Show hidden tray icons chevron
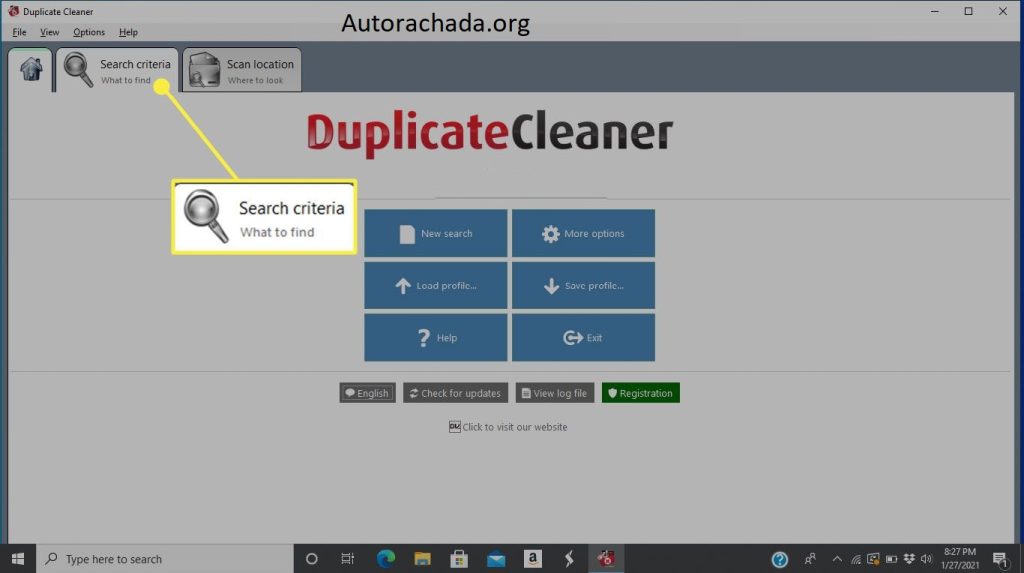1024x573 pixels. [x=837, y=559]
